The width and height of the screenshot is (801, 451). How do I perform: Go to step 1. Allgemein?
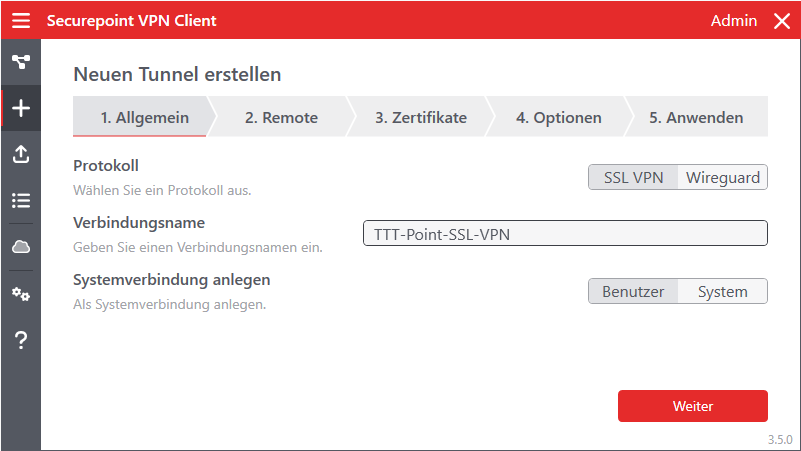coord(144,117)
